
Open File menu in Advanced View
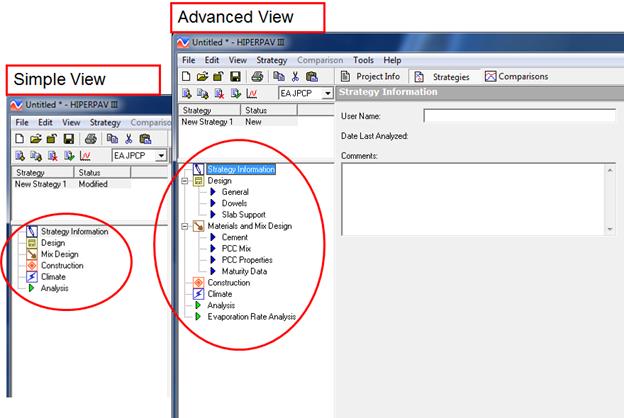pos(189,60)
